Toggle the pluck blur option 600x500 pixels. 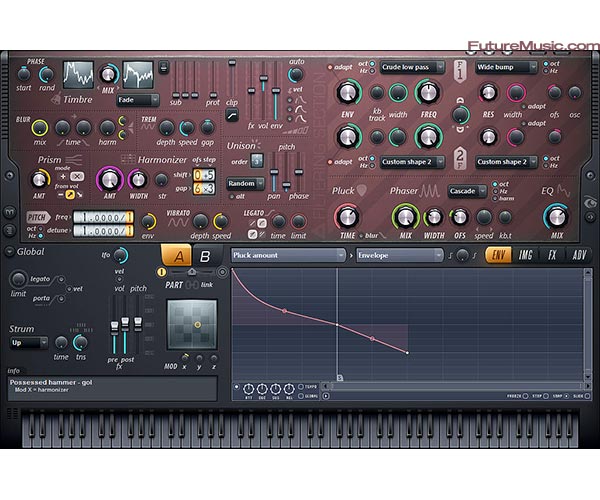361,236
